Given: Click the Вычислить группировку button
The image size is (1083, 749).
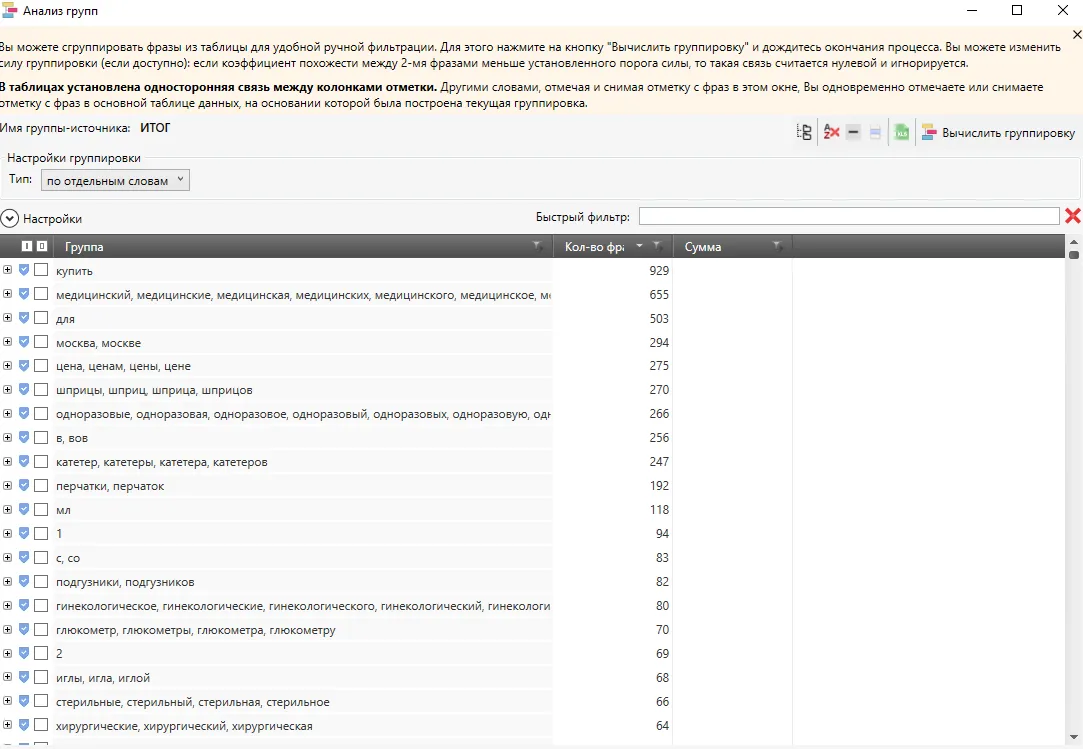Looking at the screenshot, I should [999, 133].
